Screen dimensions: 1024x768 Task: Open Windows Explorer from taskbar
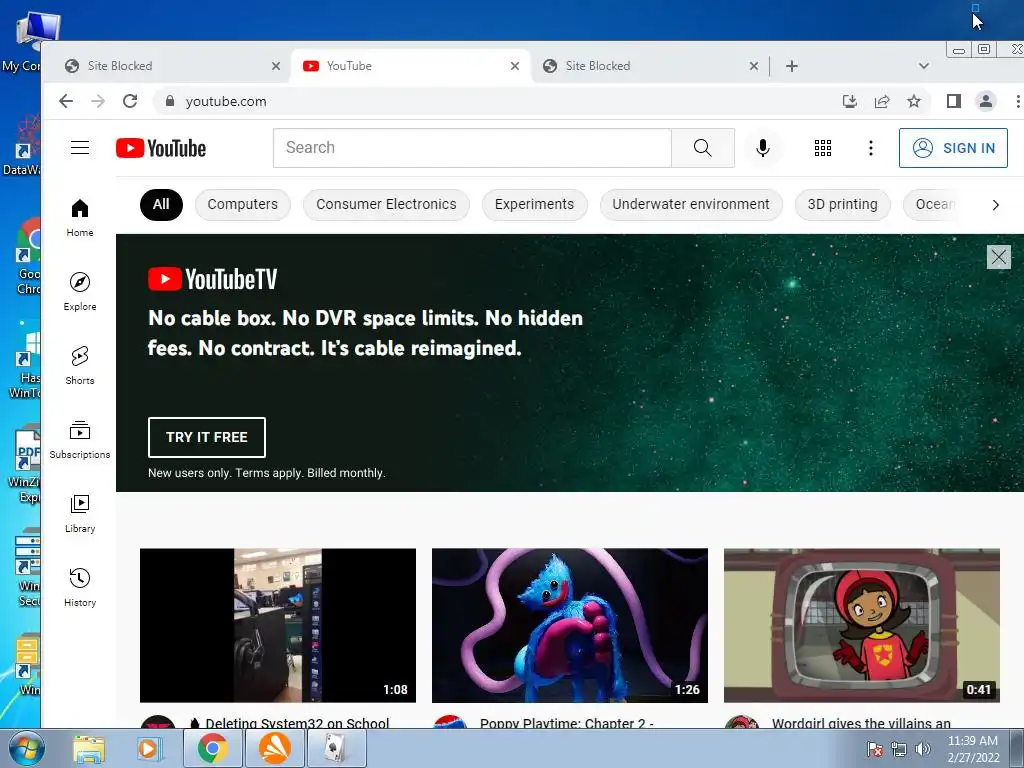[88, 748]
